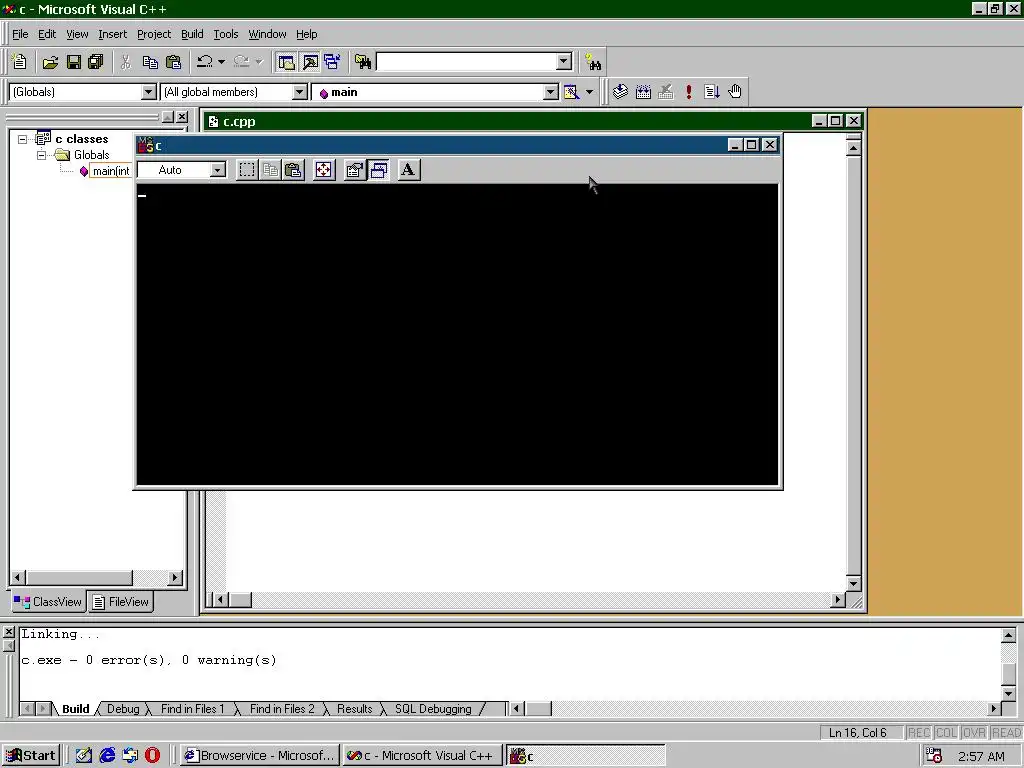Screen dimensions: 1024x768
Task: Click the Copy icon in console toolbar
Action: tap(270, 170)
